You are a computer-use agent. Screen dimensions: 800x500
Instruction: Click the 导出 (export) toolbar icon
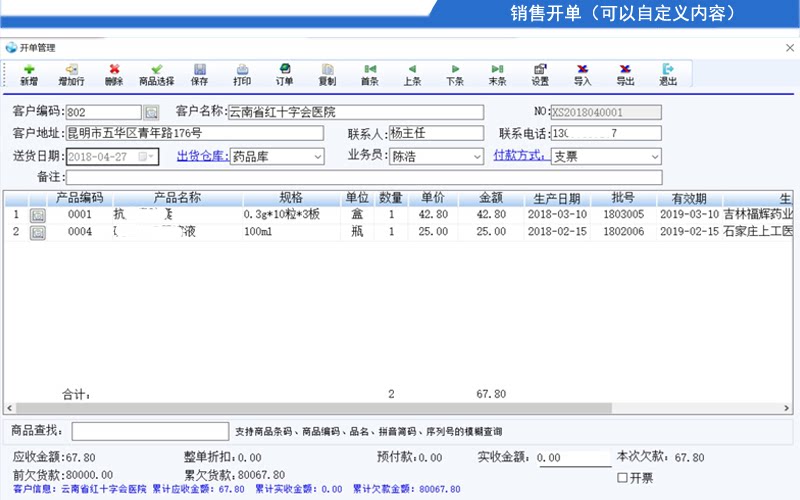(625, 74)
